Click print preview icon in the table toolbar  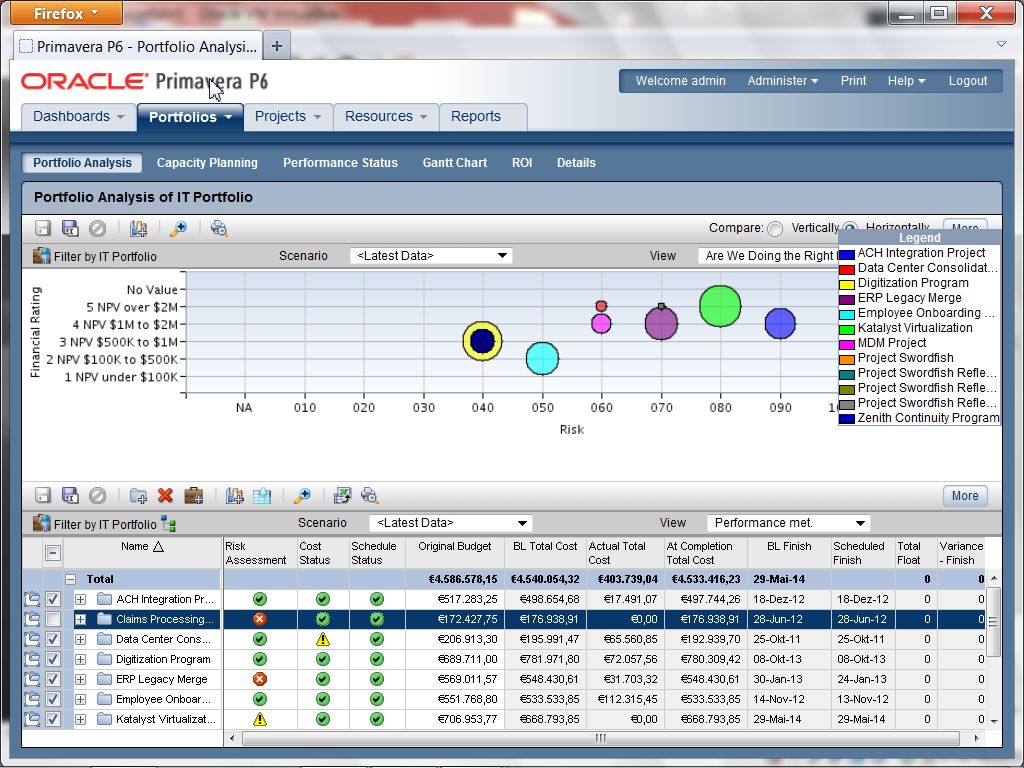(x=370, y=496)
